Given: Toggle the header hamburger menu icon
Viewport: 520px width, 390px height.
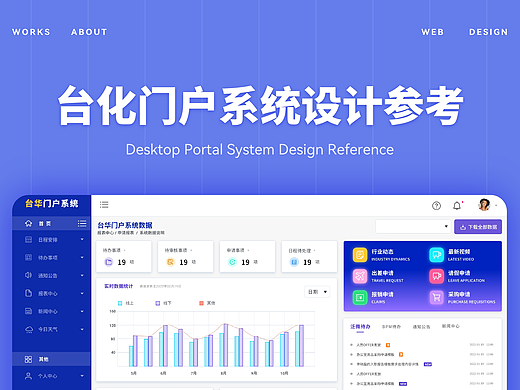Looking at the screenshot, I should click(x=104, y=205).
